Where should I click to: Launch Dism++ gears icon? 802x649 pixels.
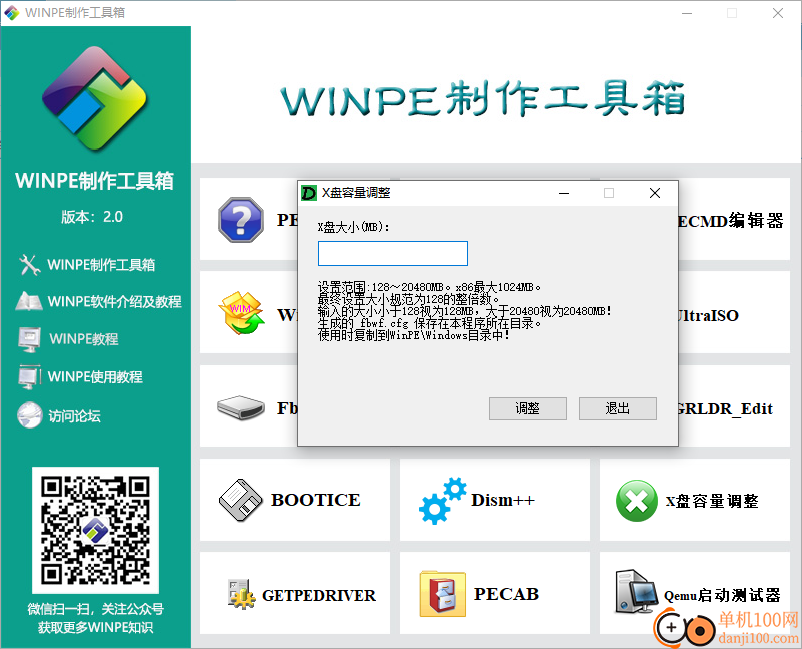coord(442,501)
